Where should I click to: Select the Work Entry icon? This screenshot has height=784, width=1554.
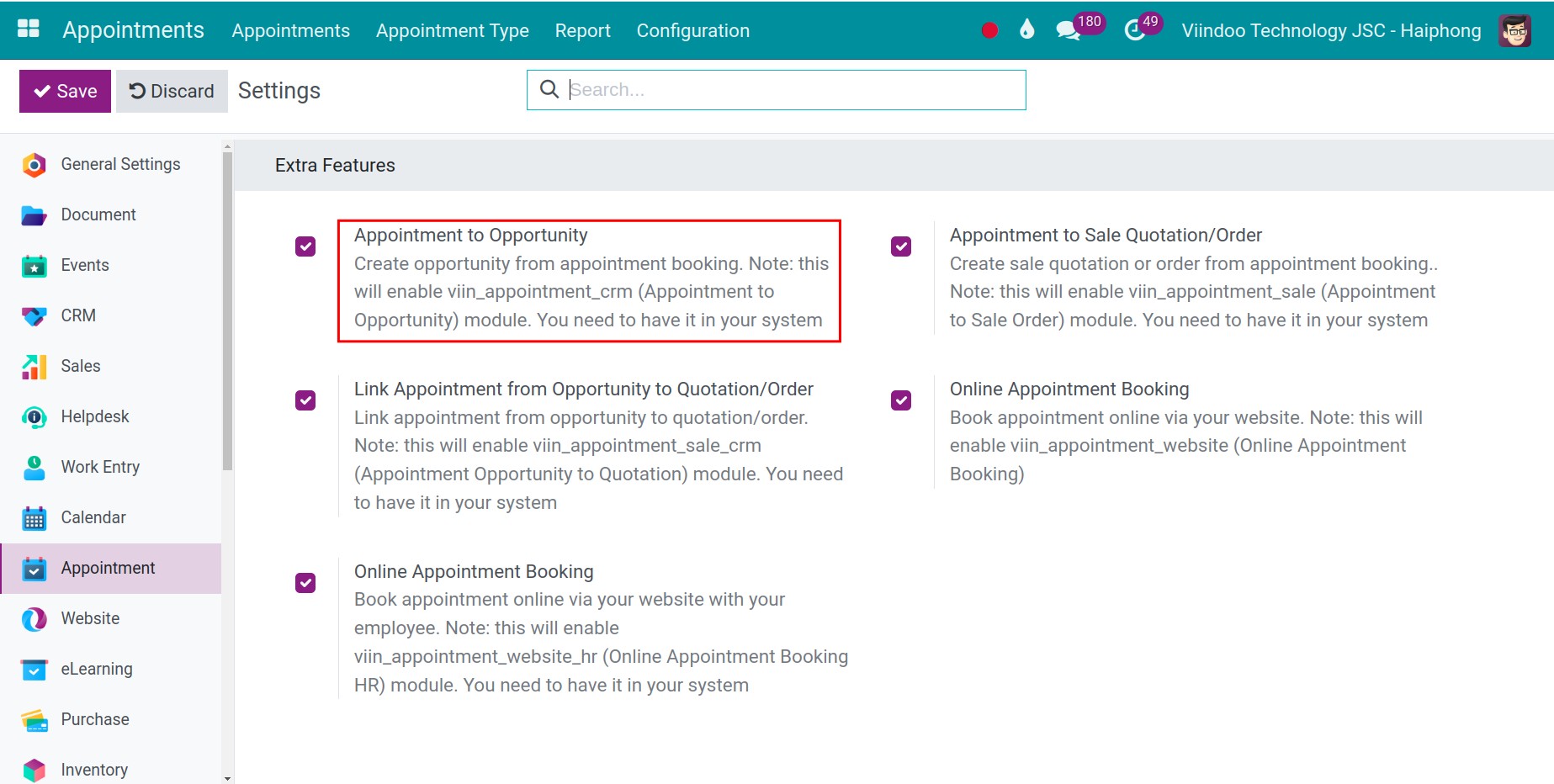tap(34, 468)
